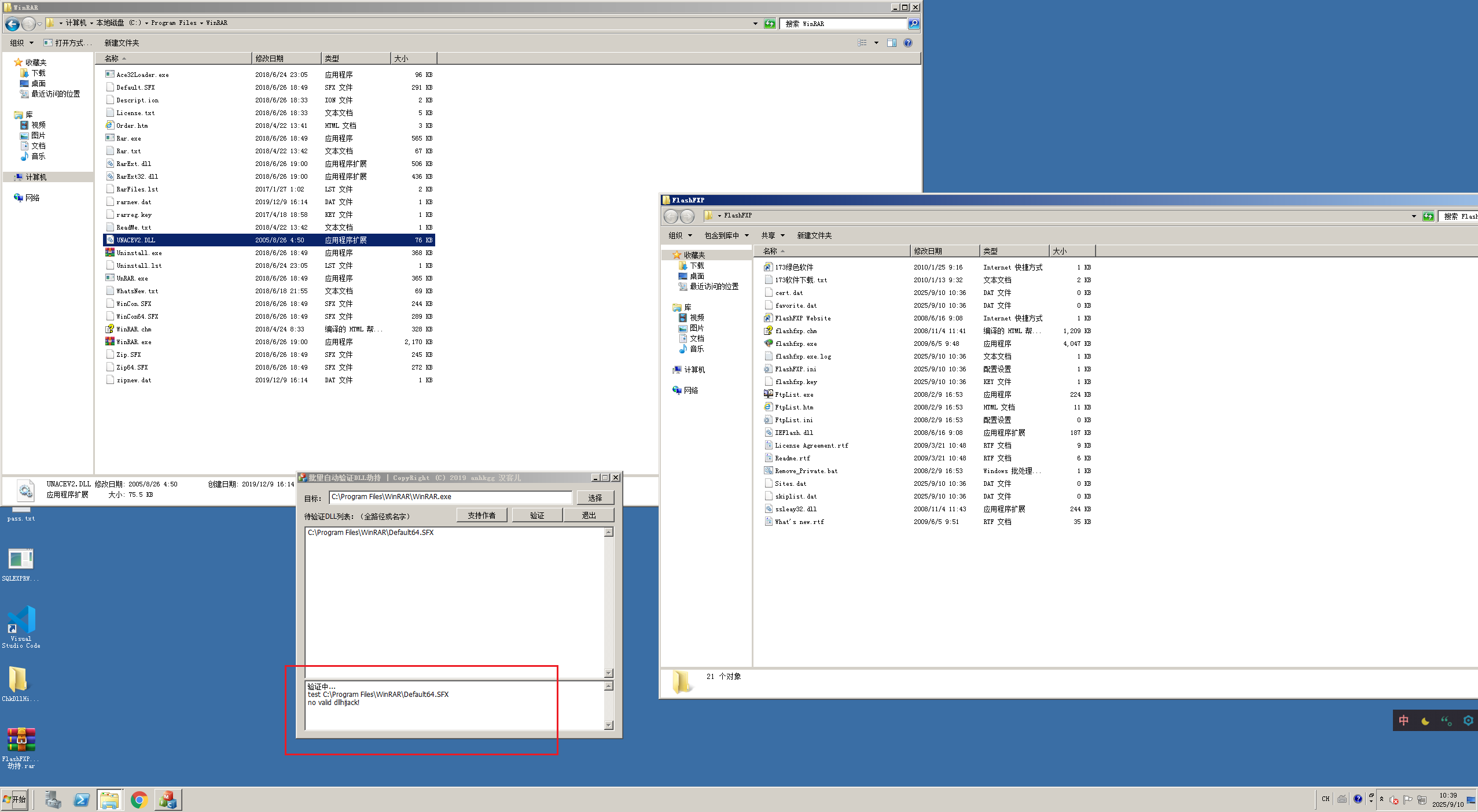Click the back arrow in WinRAR explorer
Image resolution: width=1478 pixels, height=812 pixels.
coord(12,24)
